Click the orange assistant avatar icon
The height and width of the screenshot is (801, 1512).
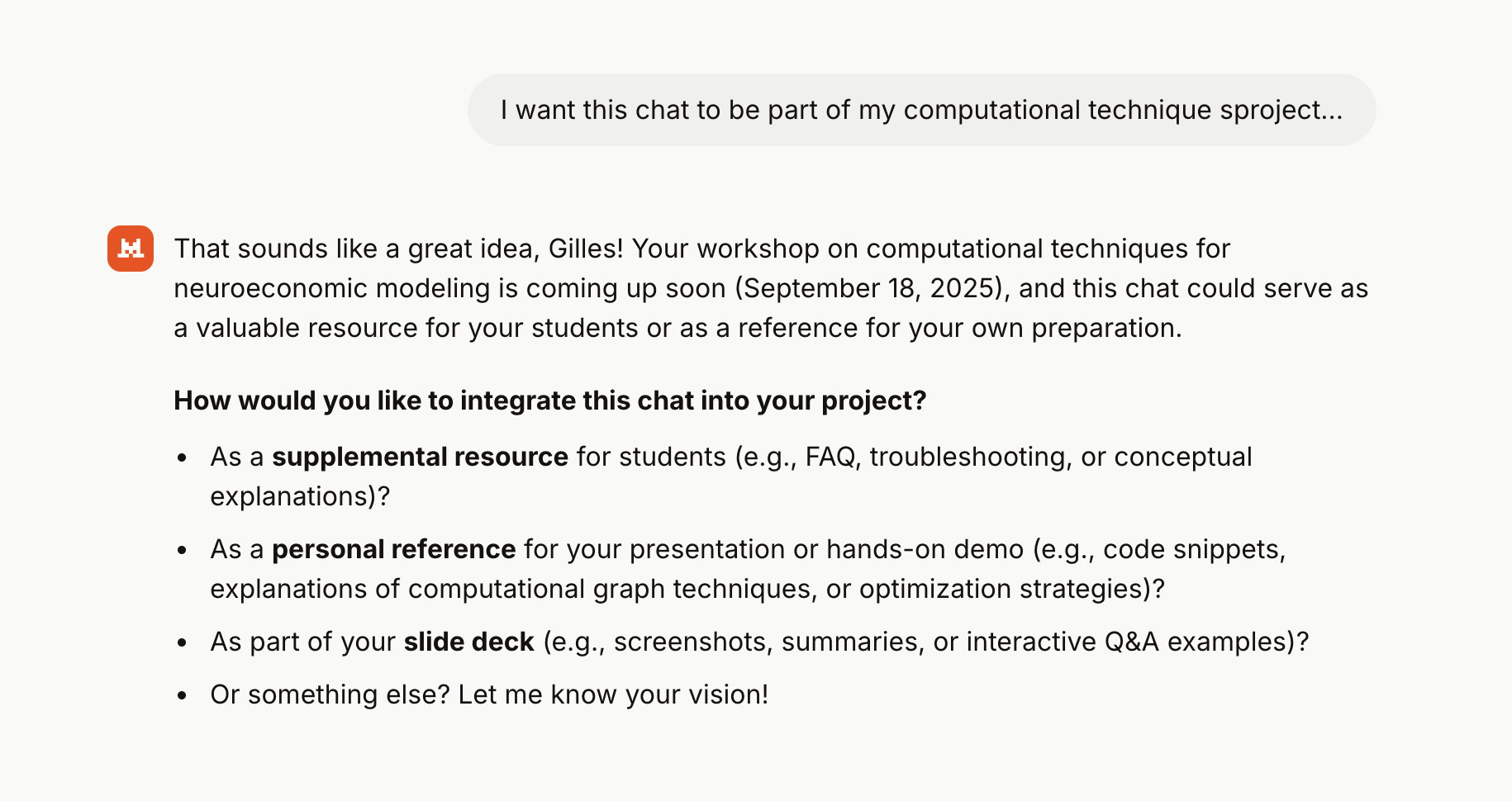point(131,249)
